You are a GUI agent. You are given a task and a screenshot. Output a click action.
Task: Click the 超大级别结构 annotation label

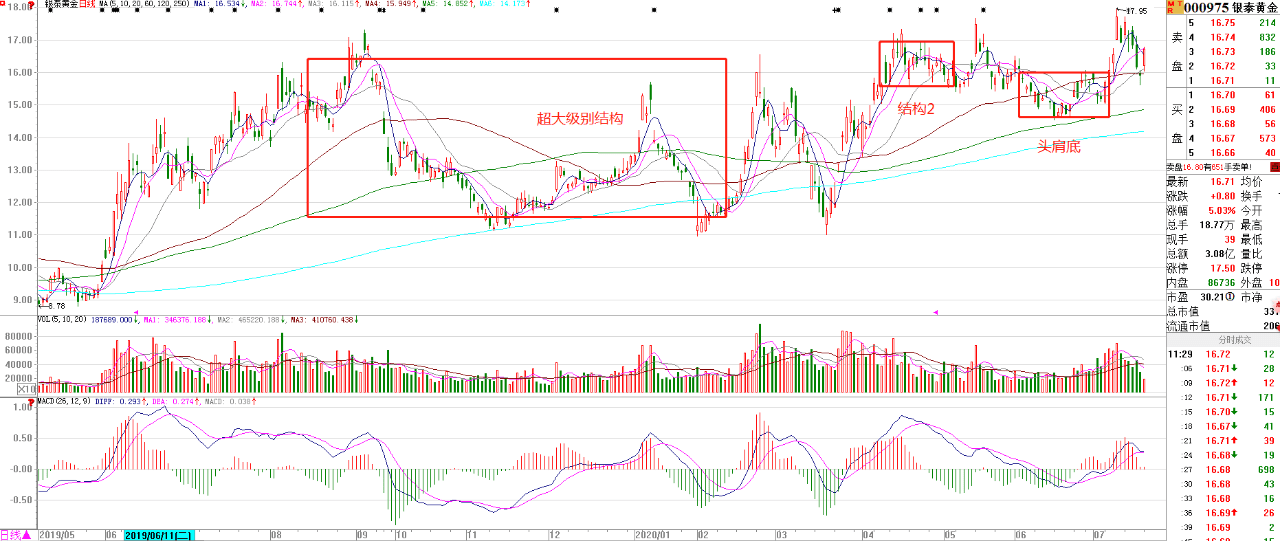coord(580,118)
